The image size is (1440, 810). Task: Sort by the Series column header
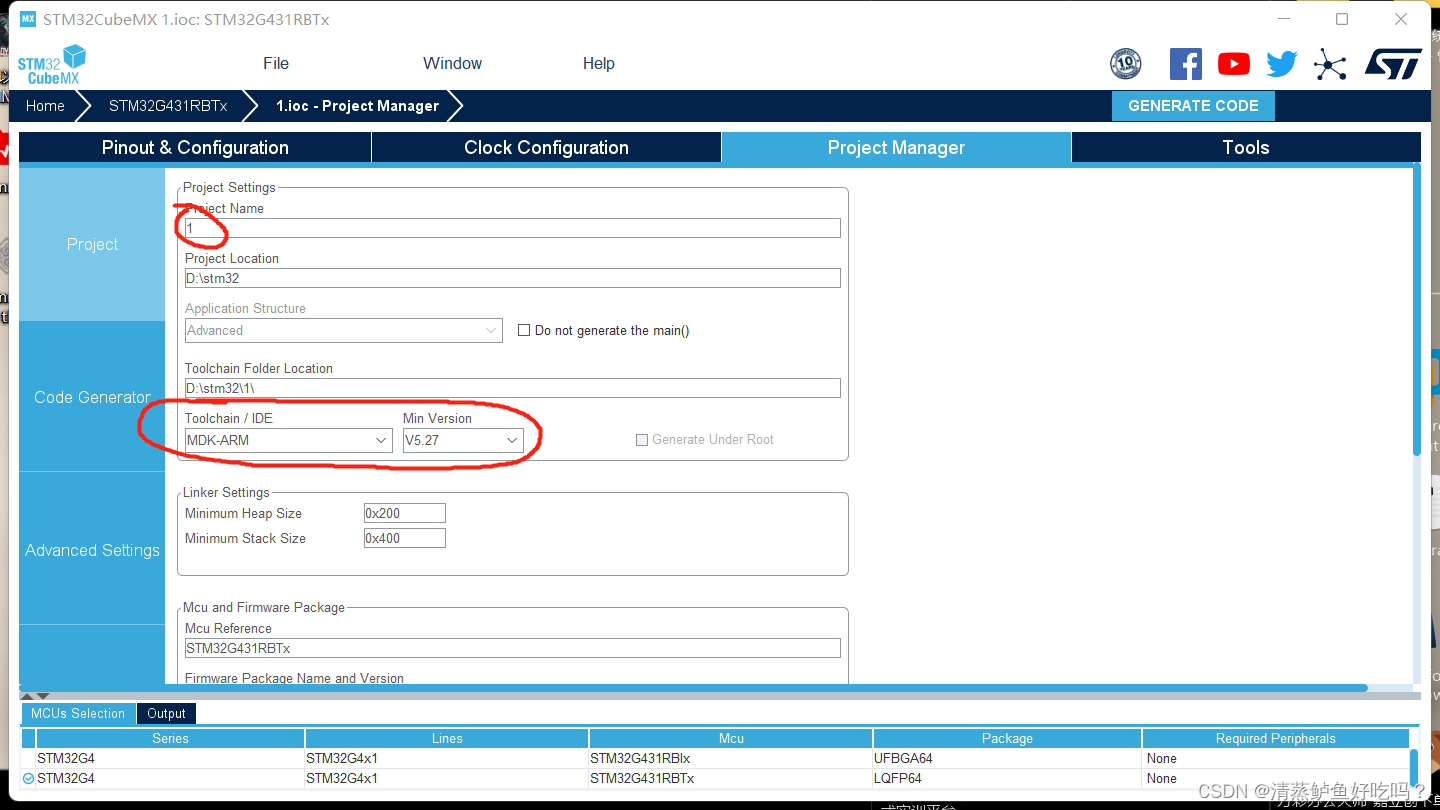(170, 738)
